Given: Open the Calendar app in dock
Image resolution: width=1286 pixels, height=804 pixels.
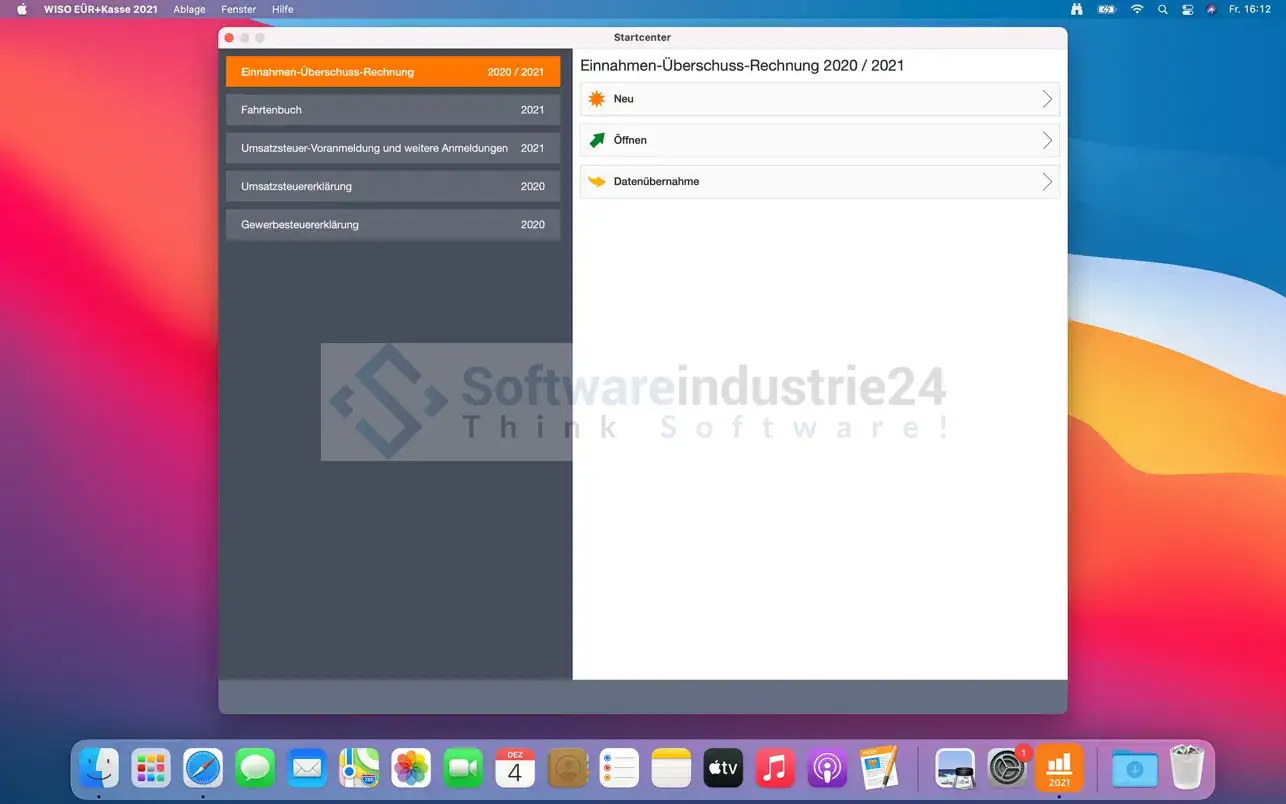Looking at the screenshot, I should tap(515, 768).
